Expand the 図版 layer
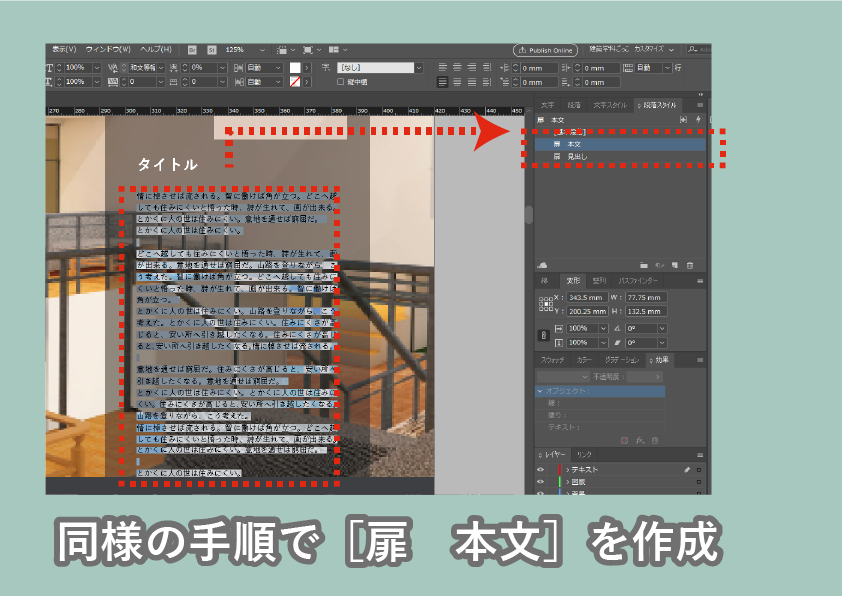The width and height of the screenshot is (842, 596). 567,482
